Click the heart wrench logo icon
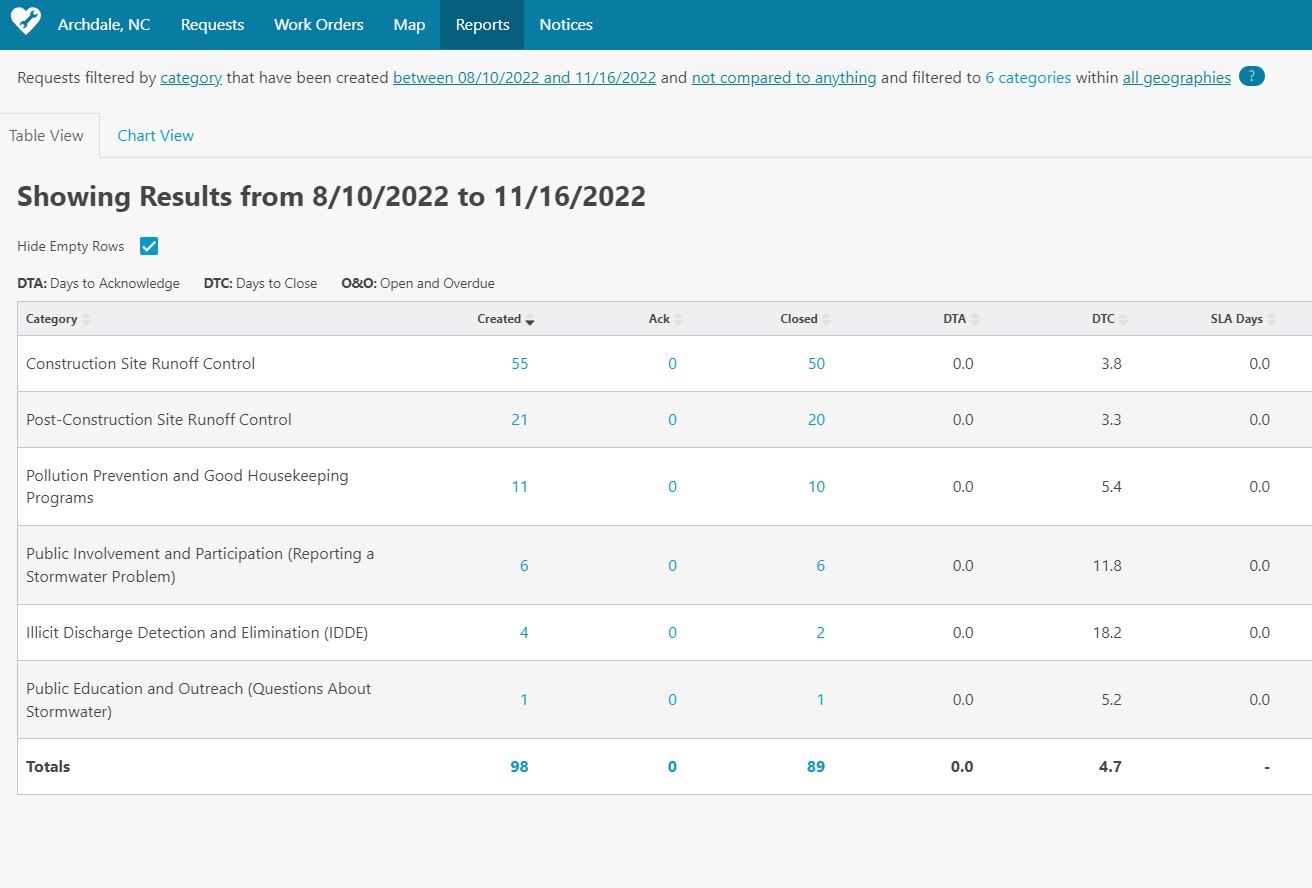The image size is (1312, 888). (x=25, y=22)
